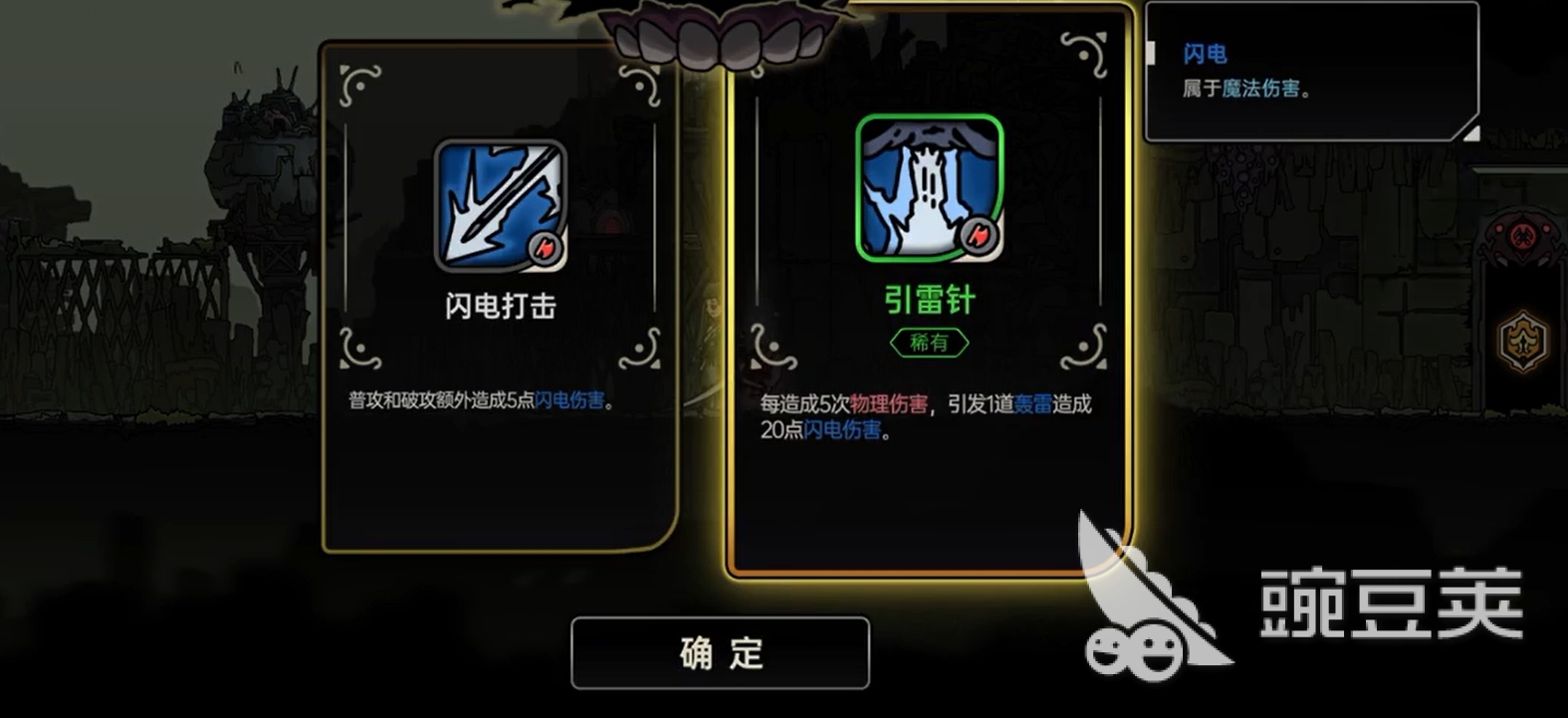Click the 闪电 tooltip title

1205,54
